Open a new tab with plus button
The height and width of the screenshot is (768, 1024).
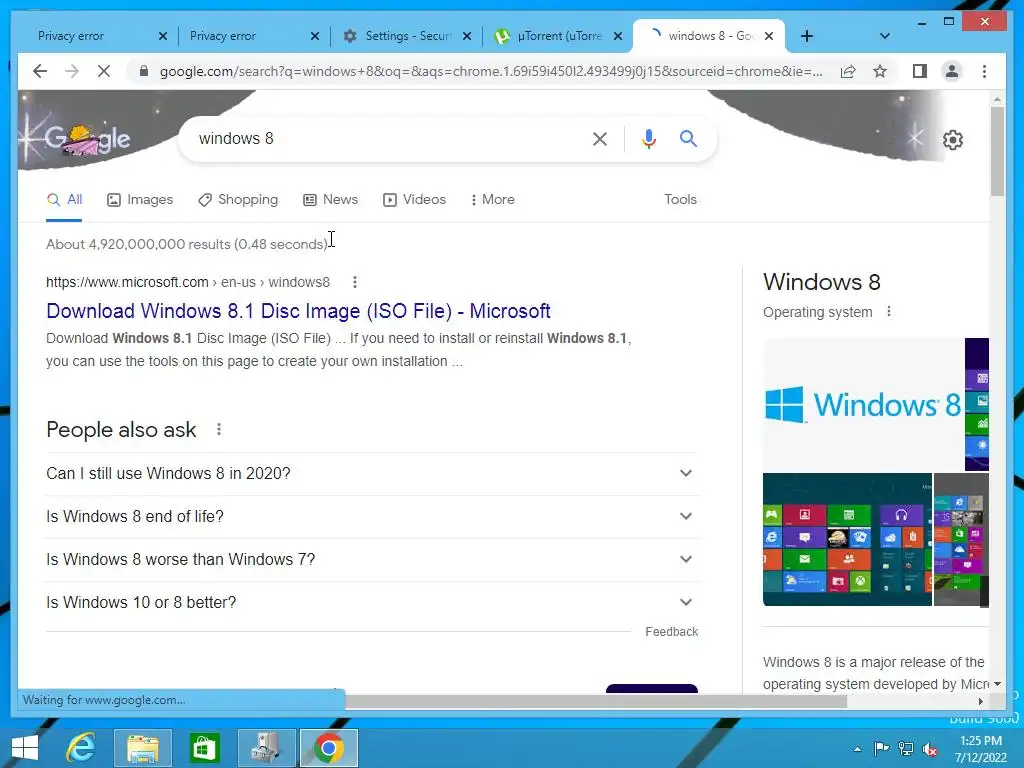tap(807, 37)
